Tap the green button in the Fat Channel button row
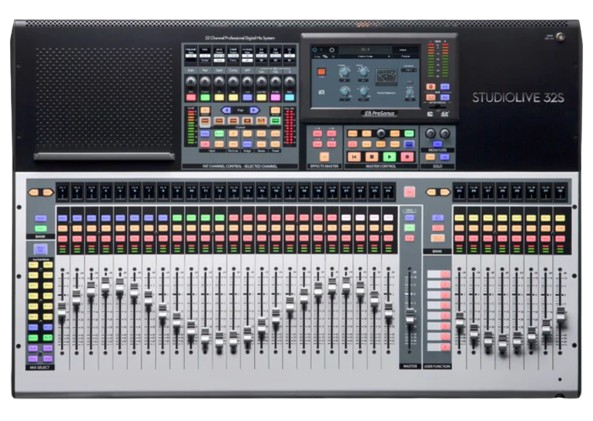The height and width of the screenshot is (421, 593). coord(275,121)
